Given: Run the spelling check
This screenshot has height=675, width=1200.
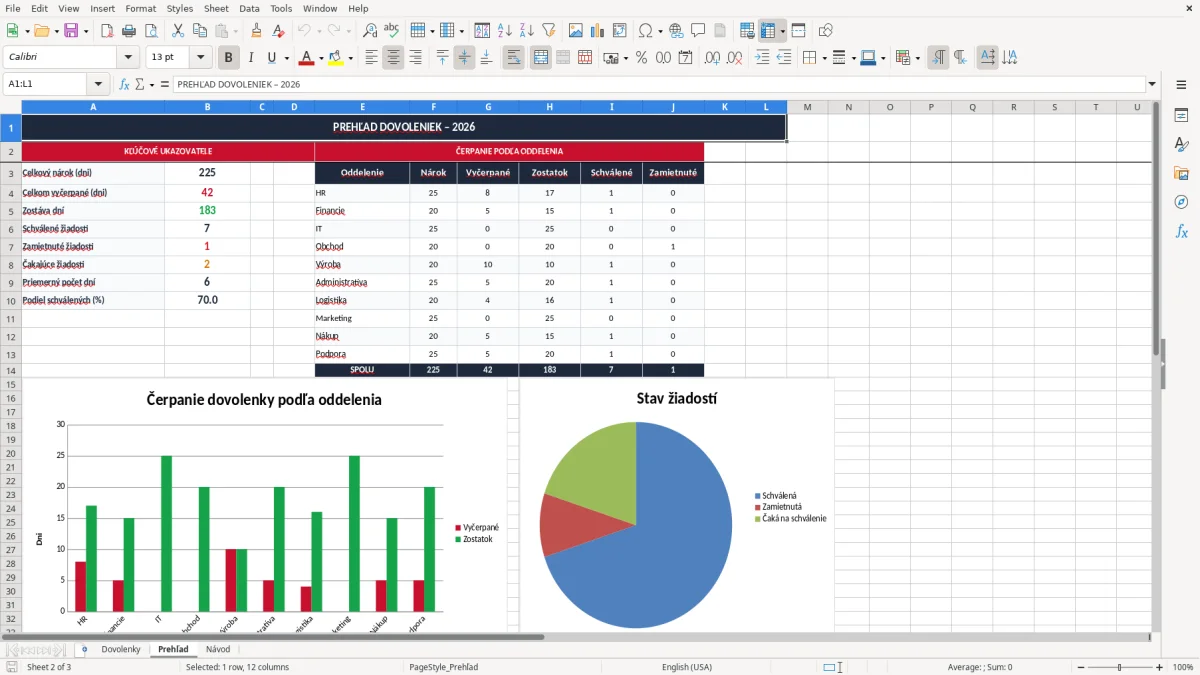Looking at the screenshot, I should [x=392, y=31].
